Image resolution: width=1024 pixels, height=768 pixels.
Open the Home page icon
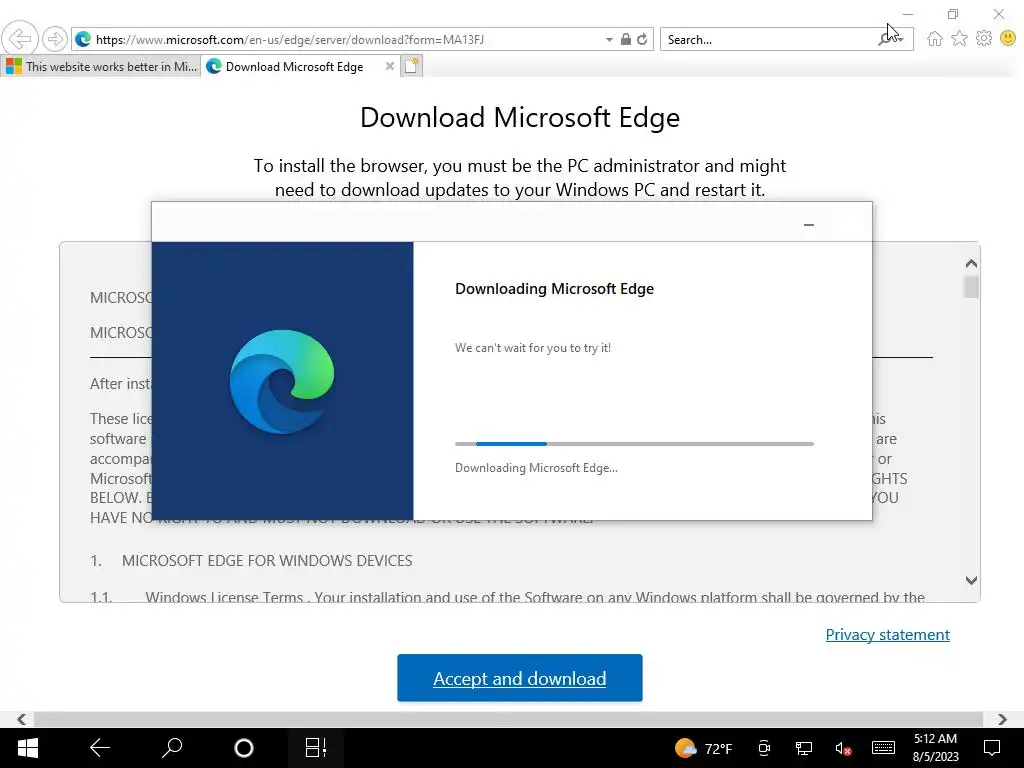tap(935, 39)
